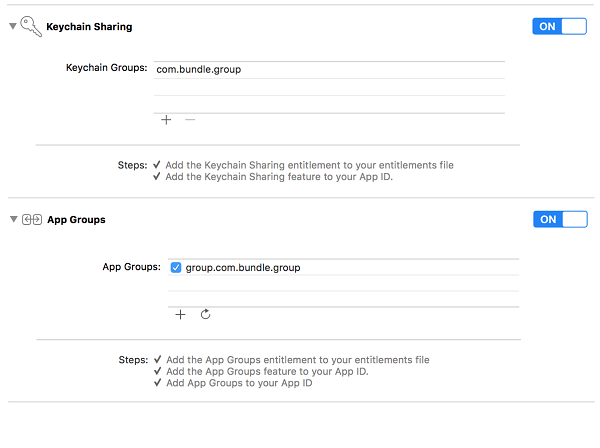Remove keychain group with minus button
Image resolution: width=600 pixels, height=448 pixels.
(x=190, y=120)
